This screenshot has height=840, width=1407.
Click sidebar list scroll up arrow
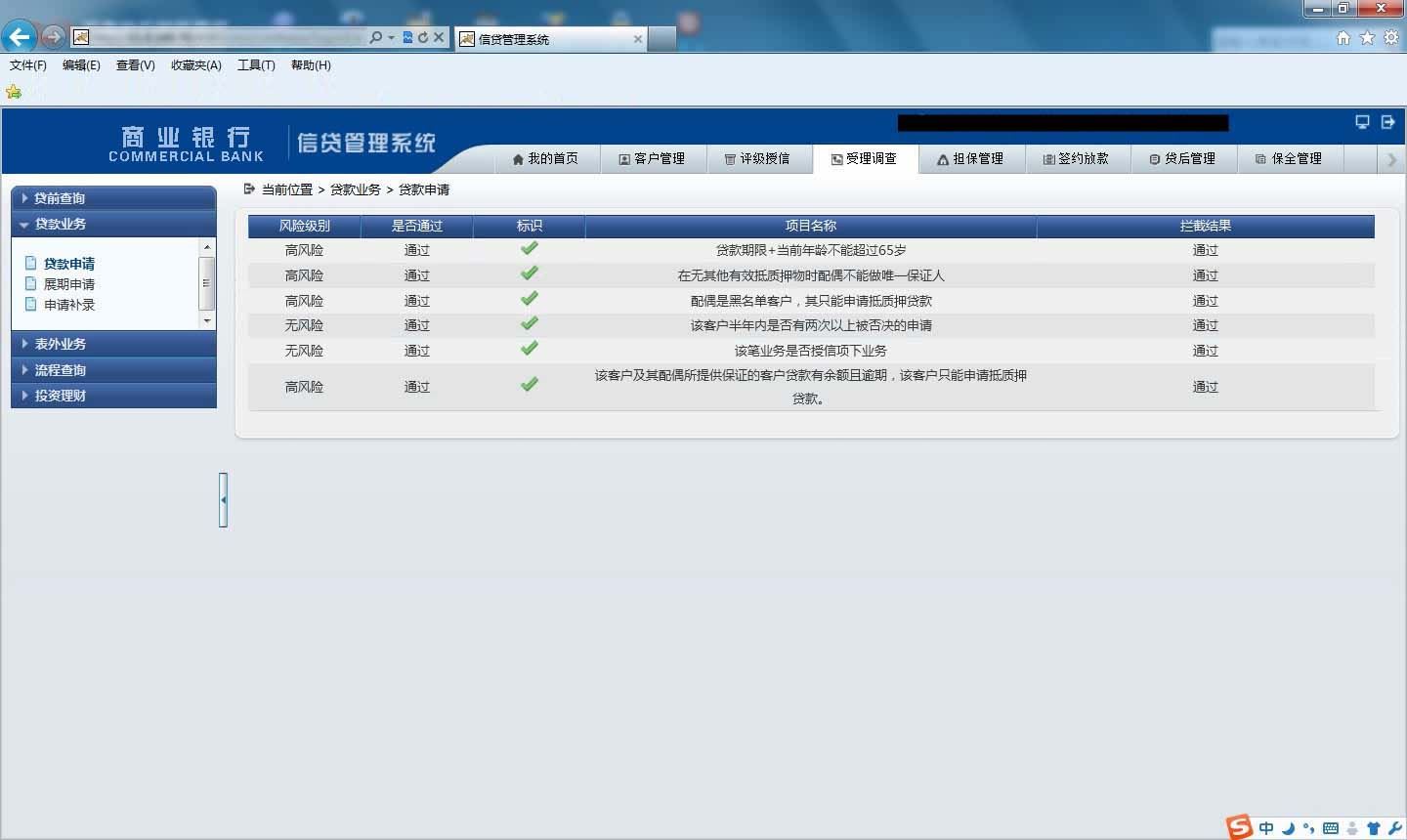click(x=206, y=247)
